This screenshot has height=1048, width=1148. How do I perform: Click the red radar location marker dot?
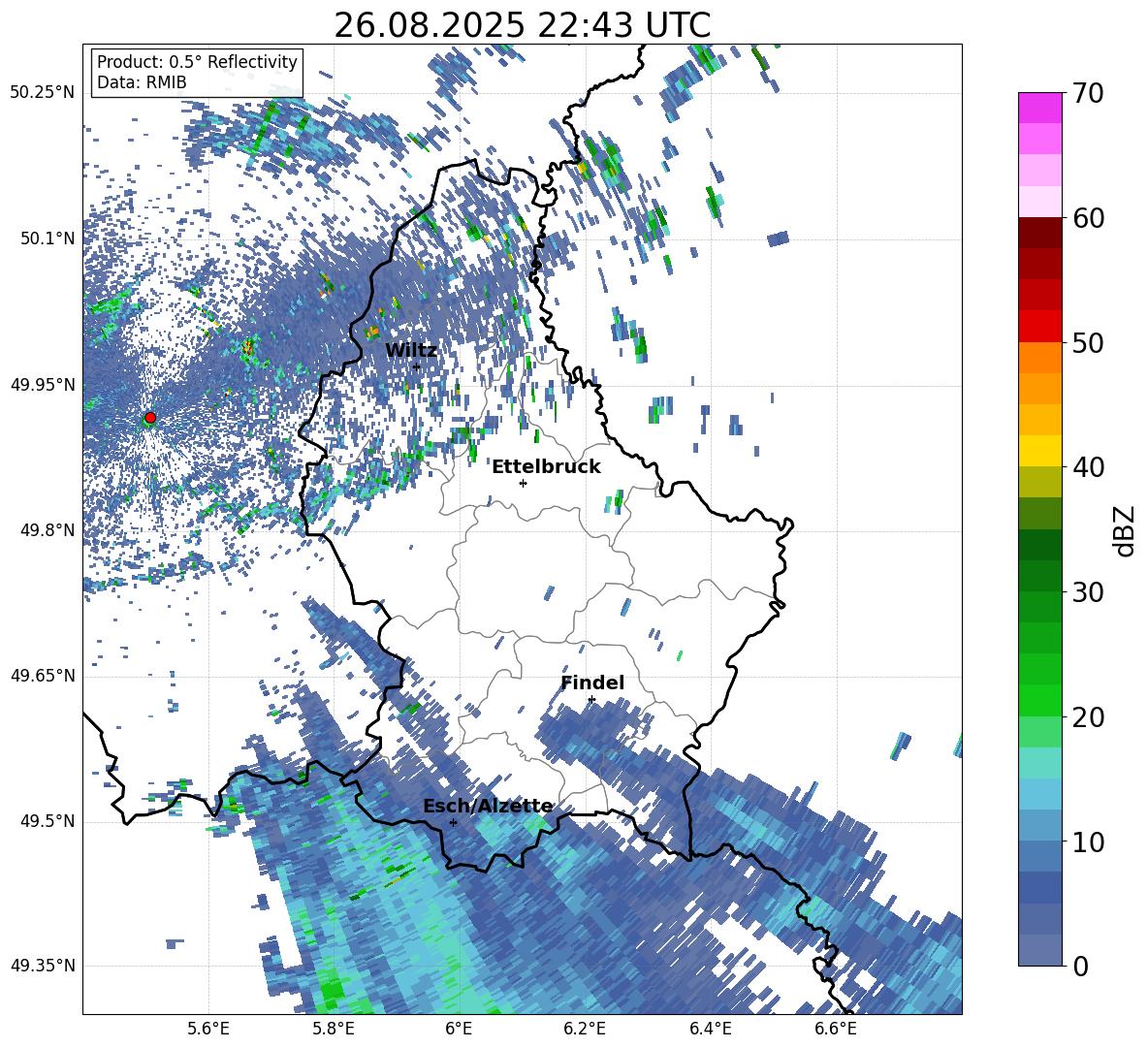point(150,418)
